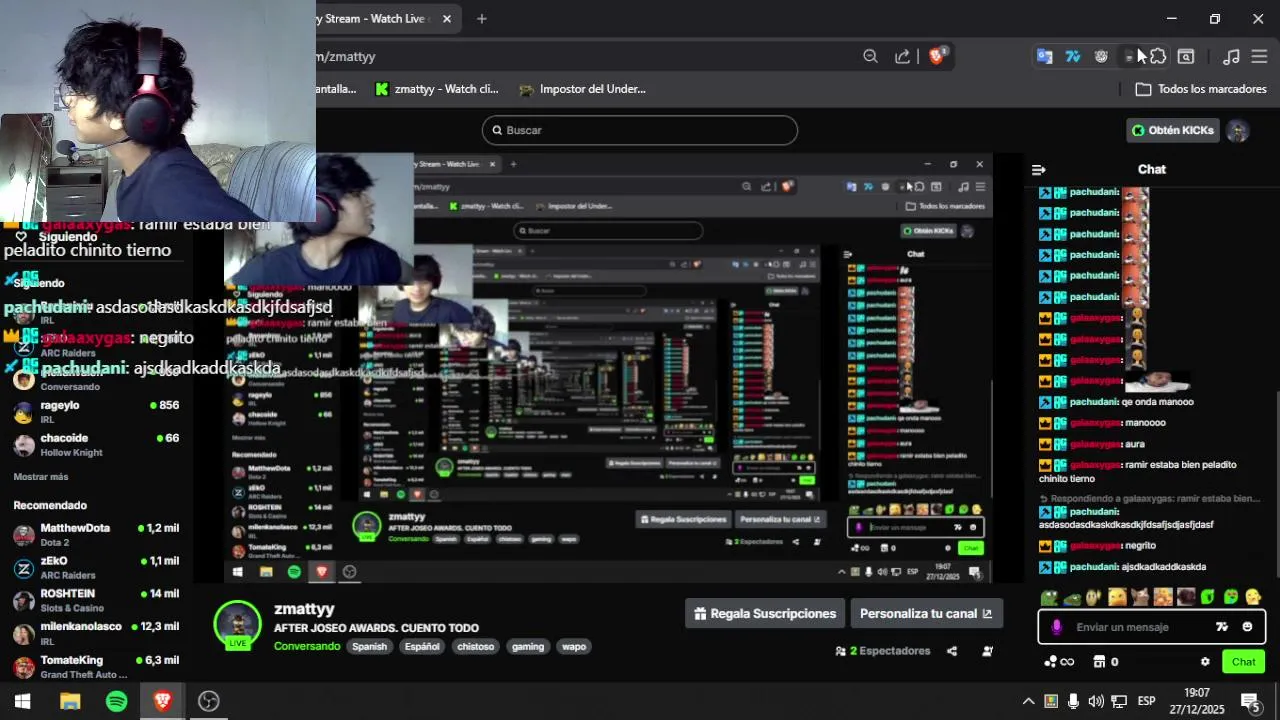
Task: Open the user profile avatar menu
Action: tap(1238, 131)
